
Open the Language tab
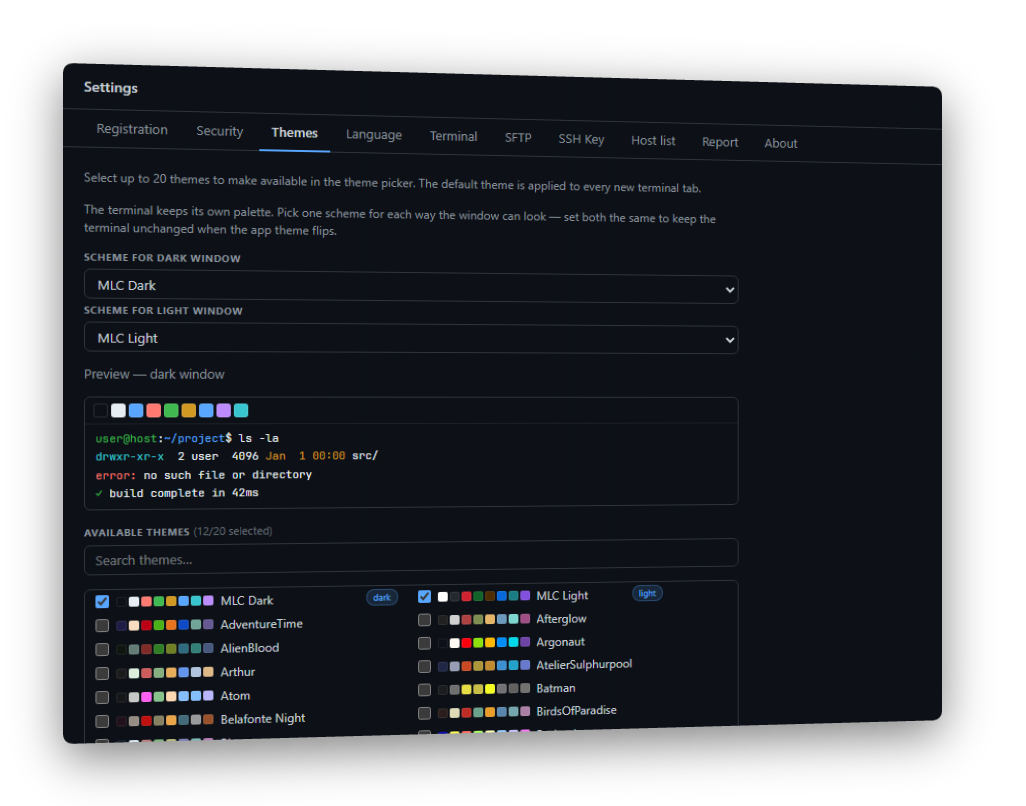374,135
